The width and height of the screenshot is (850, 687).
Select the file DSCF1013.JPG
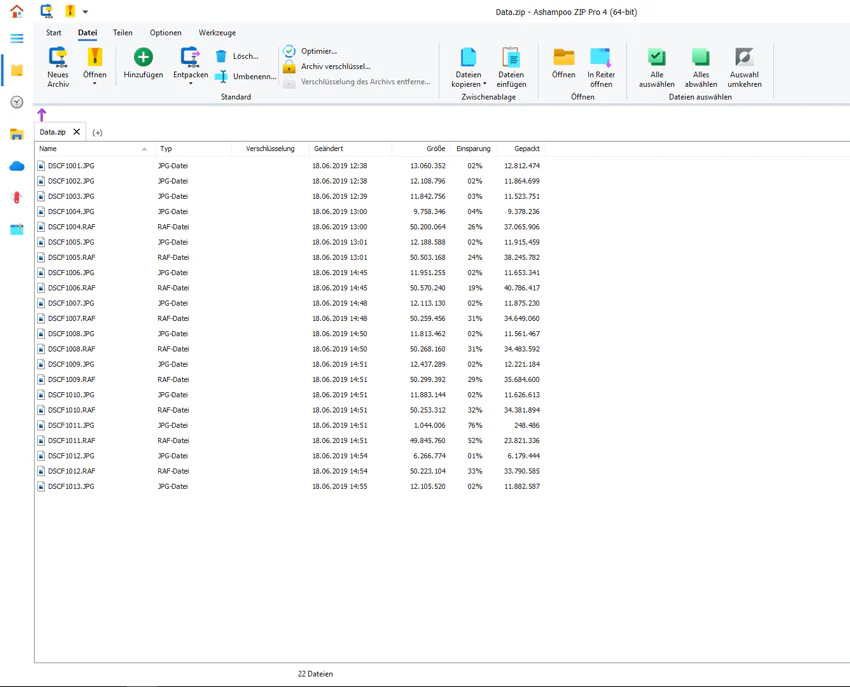click(x=71, y=486)
